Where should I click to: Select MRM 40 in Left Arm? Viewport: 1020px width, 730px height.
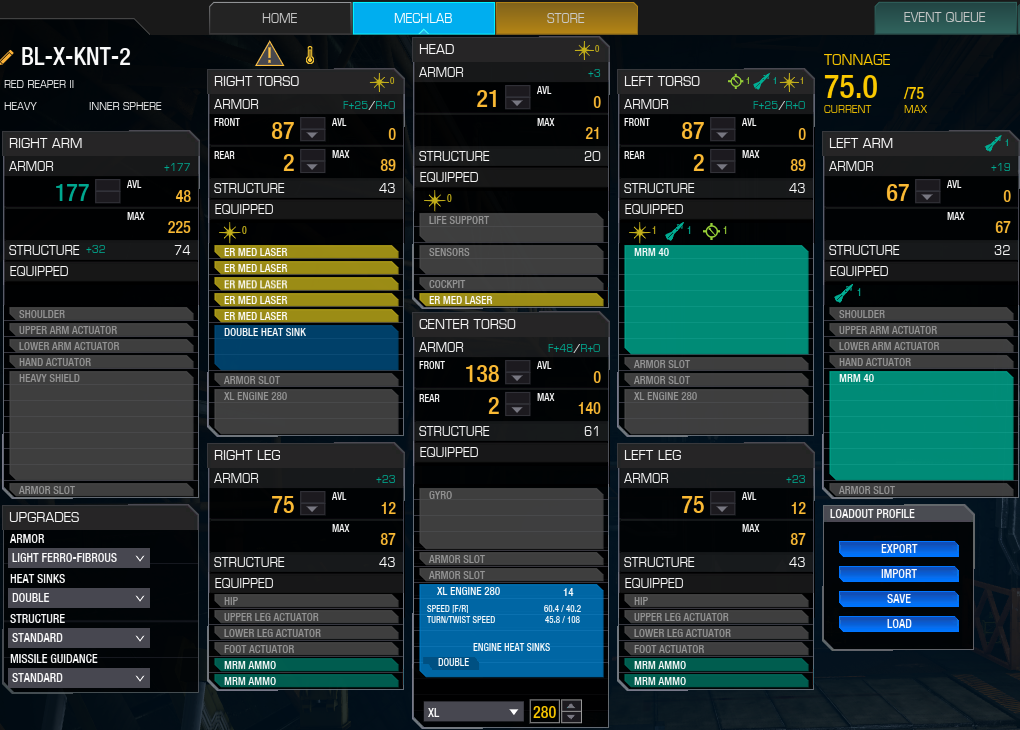(x=921, y=426)
